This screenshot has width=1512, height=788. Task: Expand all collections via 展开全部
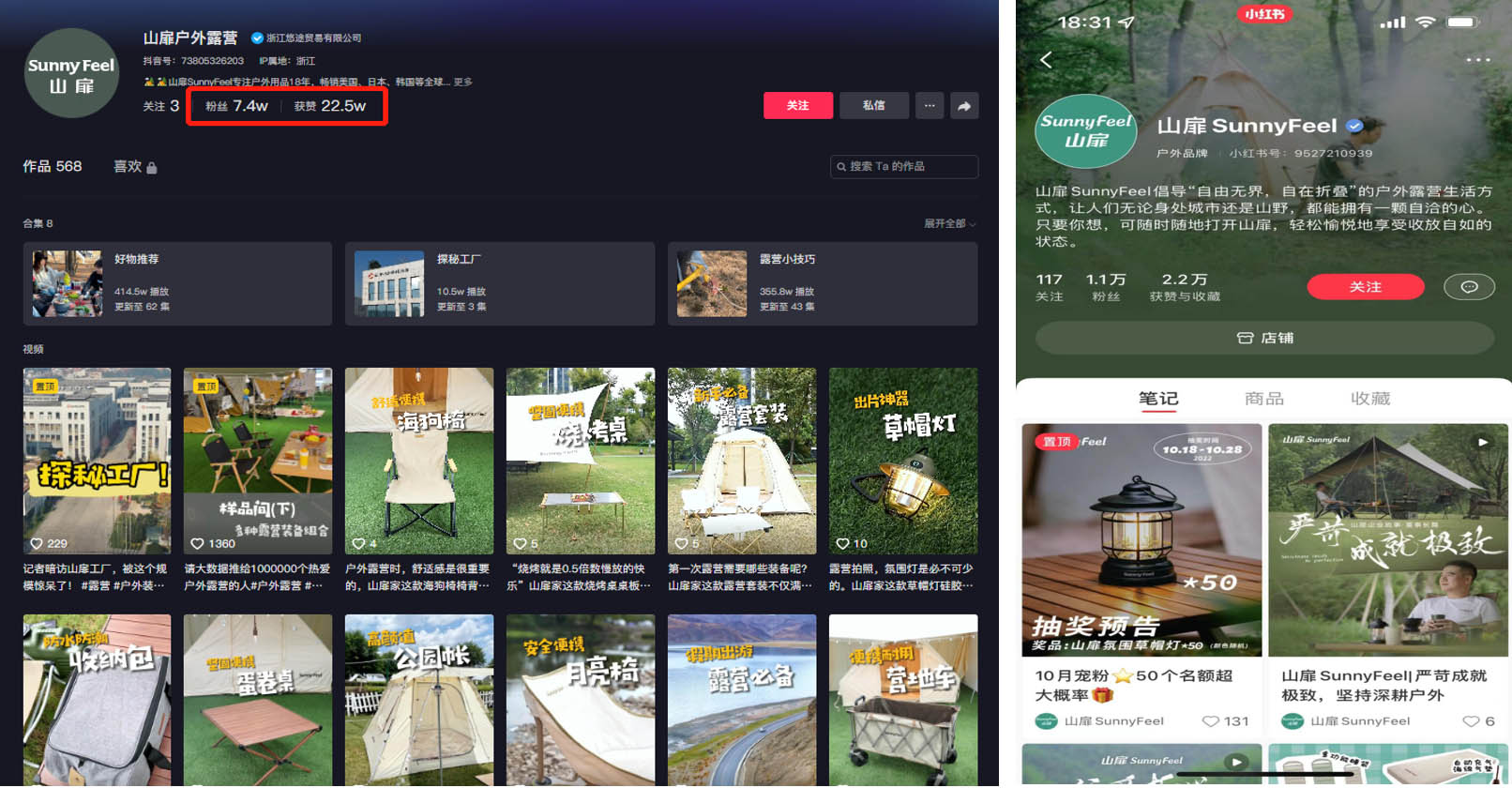[949, 223]
